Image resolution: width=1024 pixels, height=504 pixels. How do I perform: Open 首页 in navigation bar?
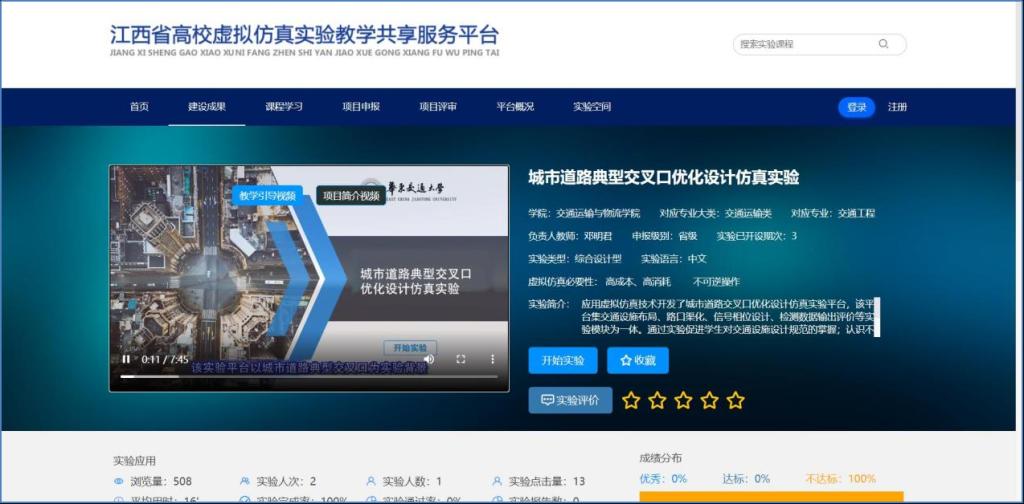(x=139, y=107)
